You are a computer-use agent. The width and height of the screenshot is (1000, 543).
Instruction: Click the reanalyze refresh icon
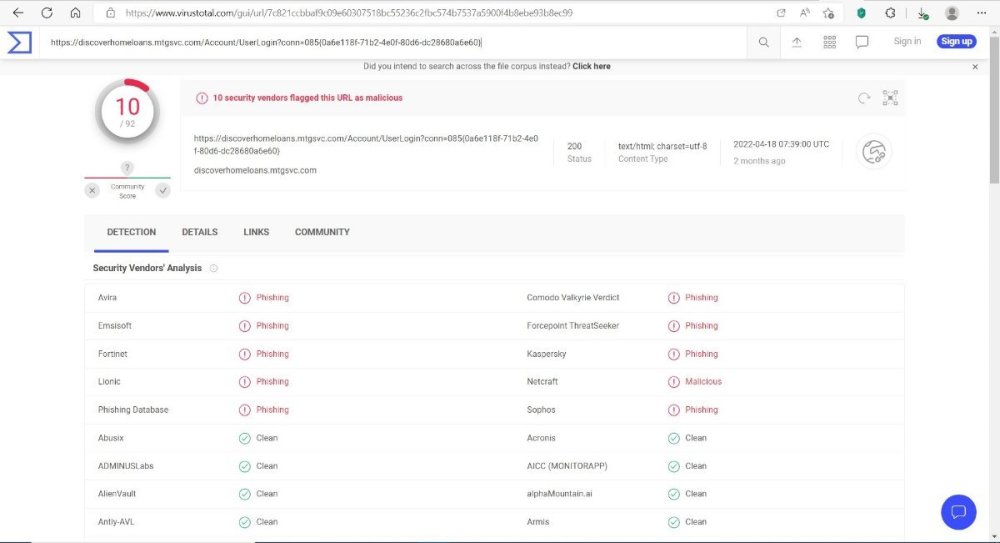[864, 98]
